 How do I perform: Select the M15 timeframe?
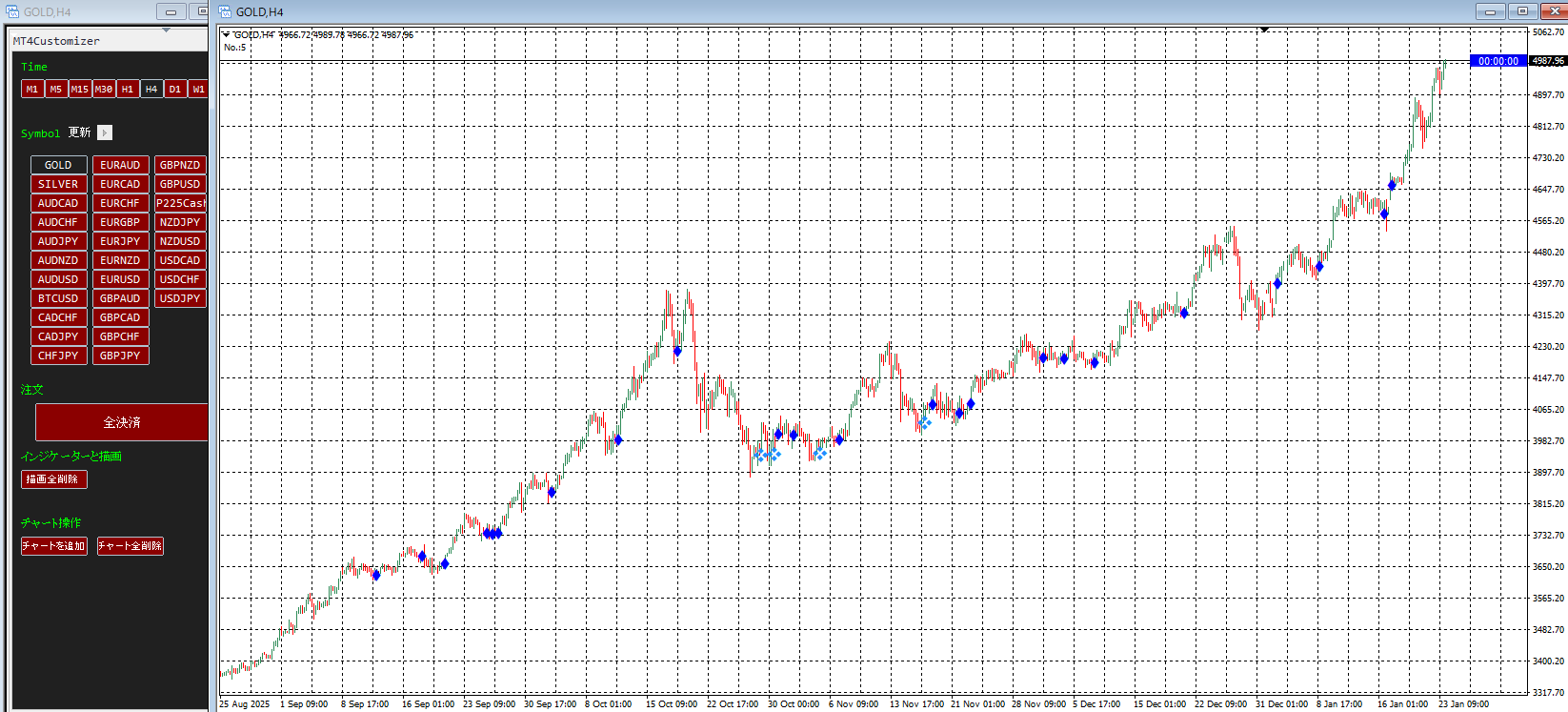[x=80, y=89]
